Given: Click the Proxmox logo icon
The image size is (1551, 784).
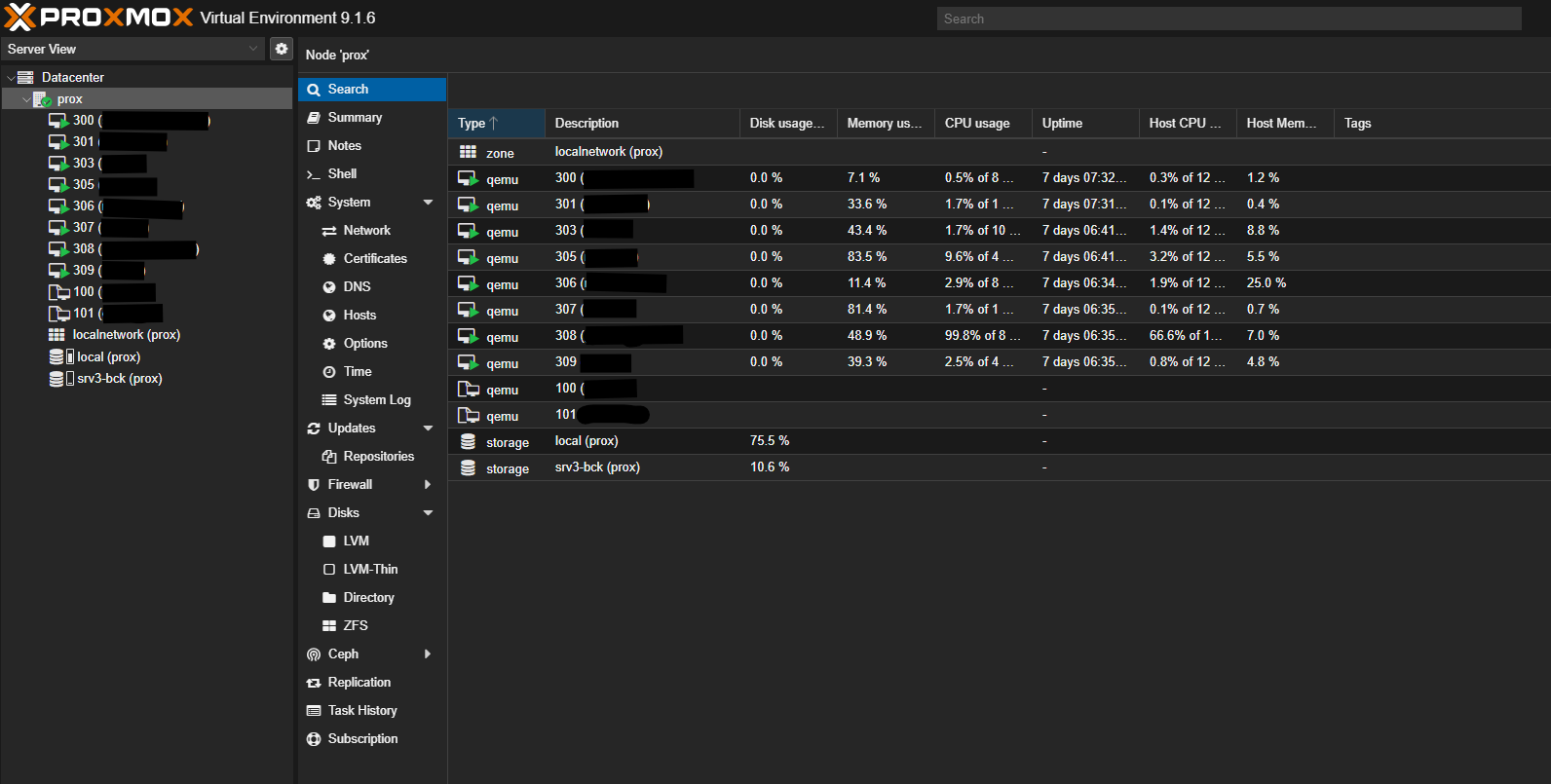Looking at the screenshot, I should tap(19, 18).
